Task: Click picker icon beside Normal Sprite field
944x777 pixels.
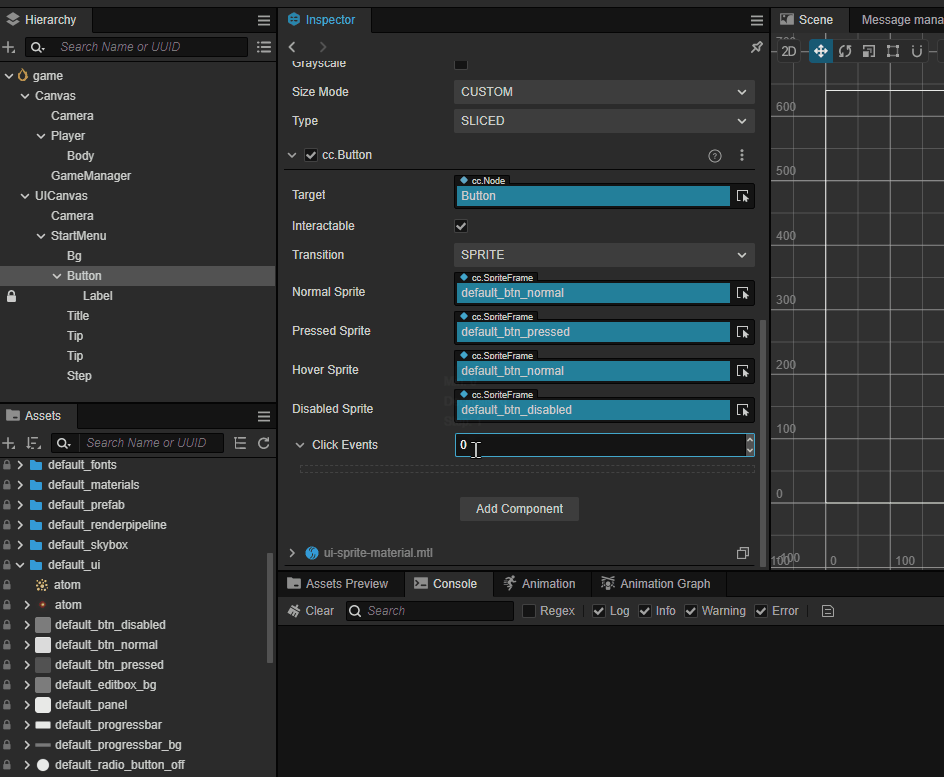Action: [x=742, y=293]
